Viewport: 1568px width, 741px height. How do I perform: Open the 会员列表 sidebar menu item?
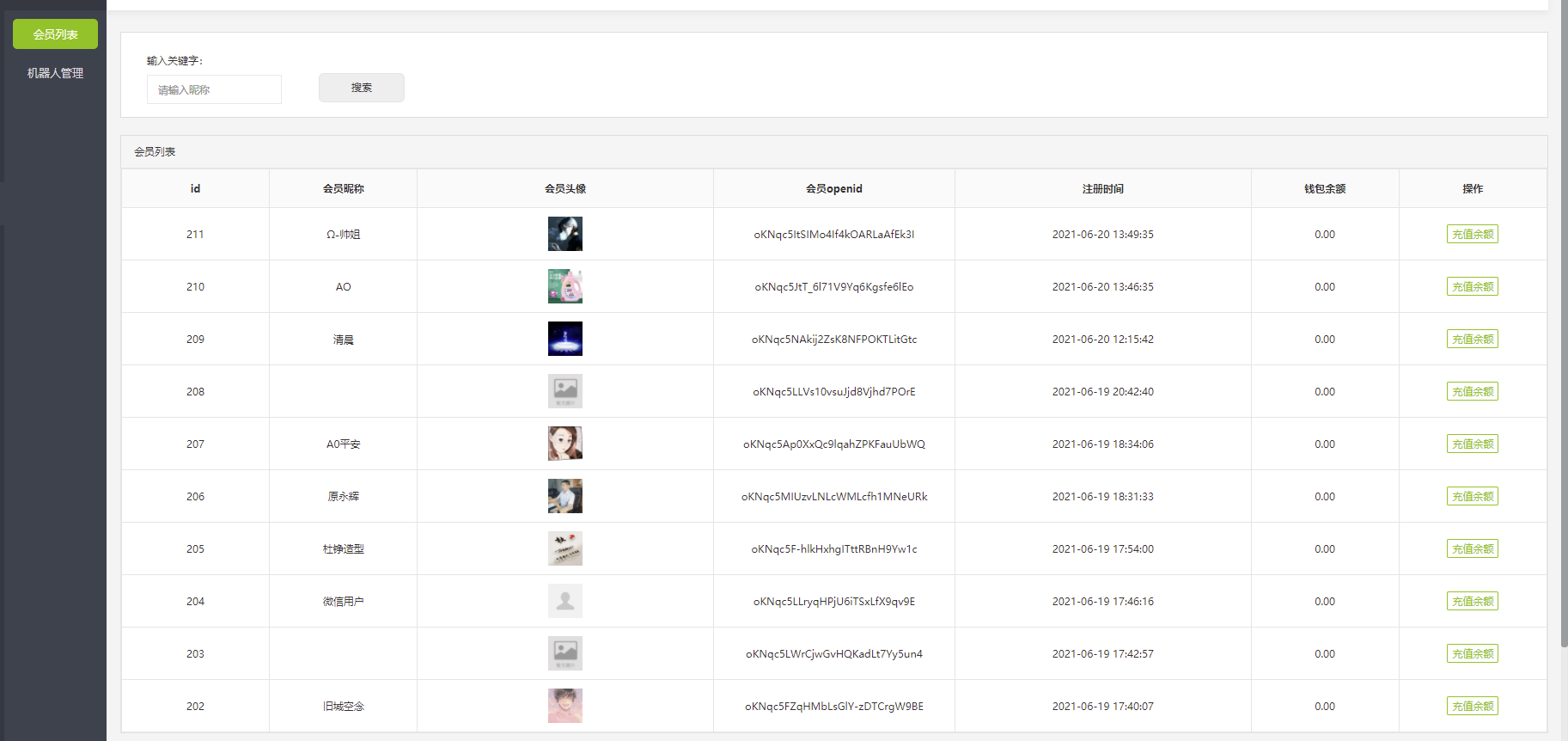[x=55, y=34]
